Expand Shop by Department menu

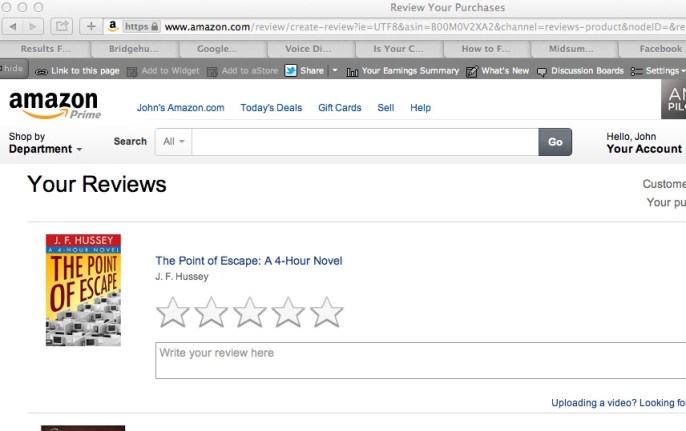pyautogui.click(x=45, y=143)
